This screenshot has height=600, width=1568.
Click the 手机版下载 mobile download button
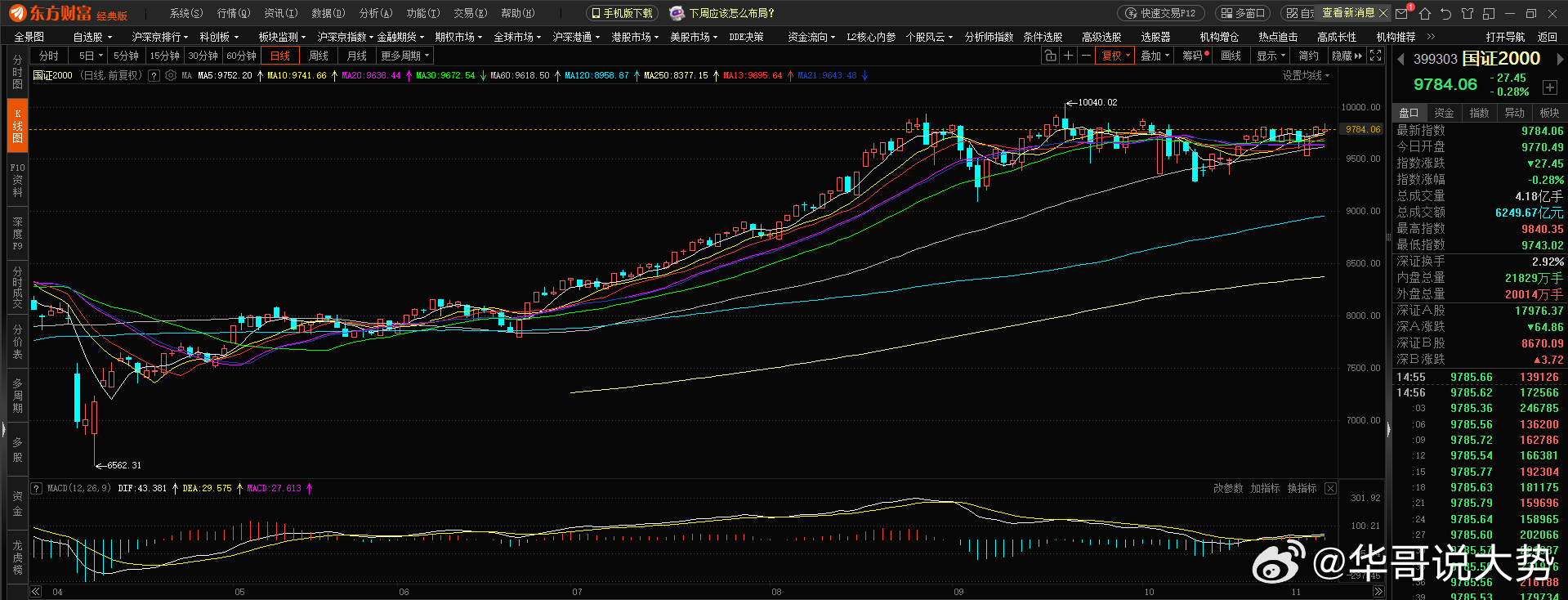pos(622,13)
